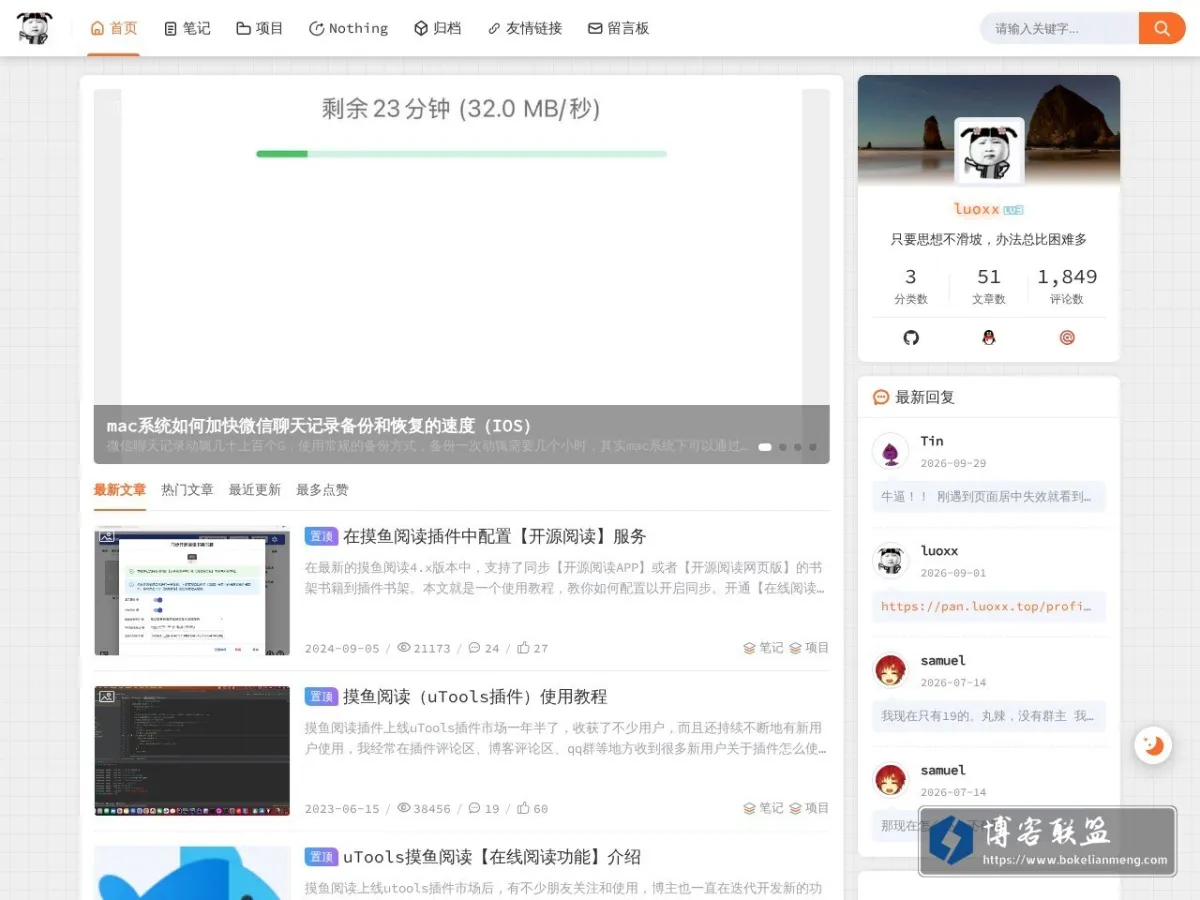Open the 友情链接 friend links menu
This screenshot has width=1200, height=900.
524,28
